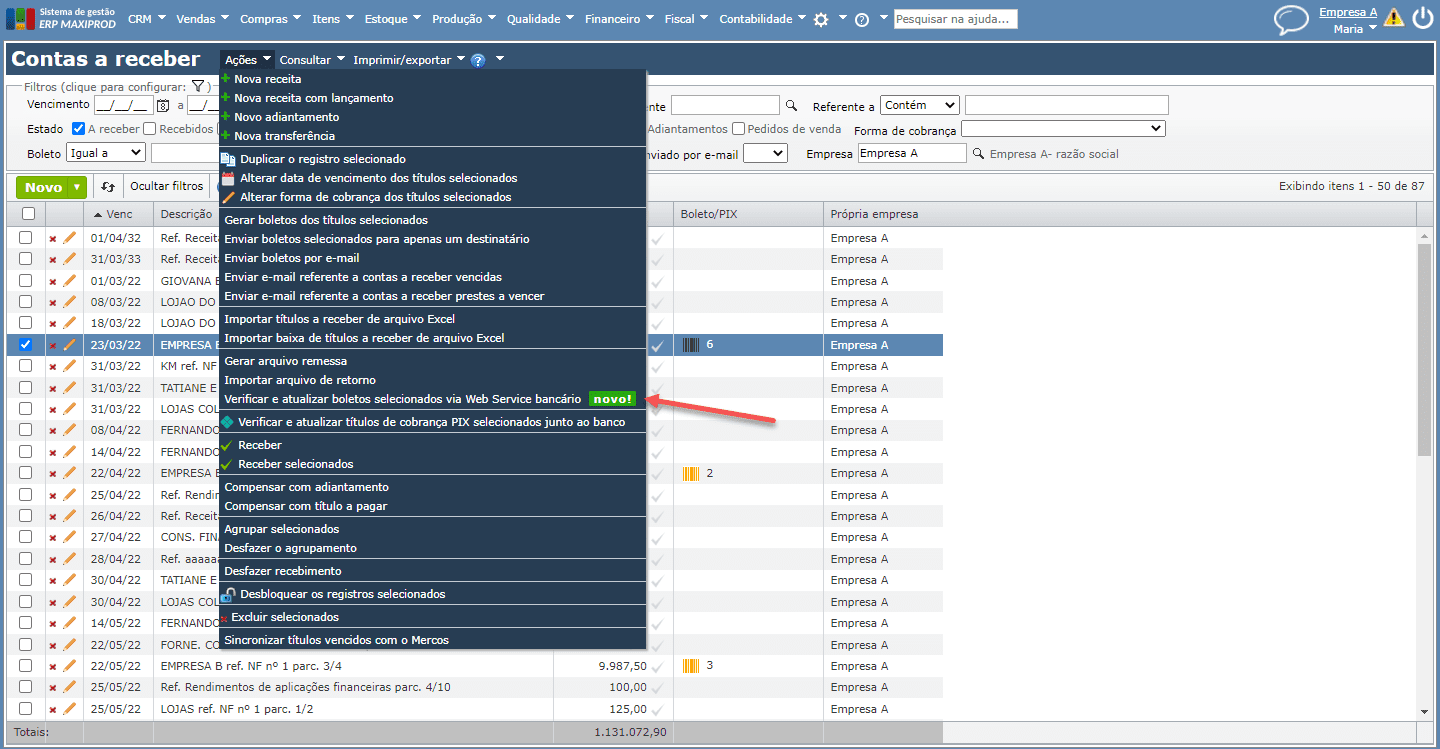Enable the Recebidos state checkbox
The width and height of the screenshot is (1440, 749).
149,129
